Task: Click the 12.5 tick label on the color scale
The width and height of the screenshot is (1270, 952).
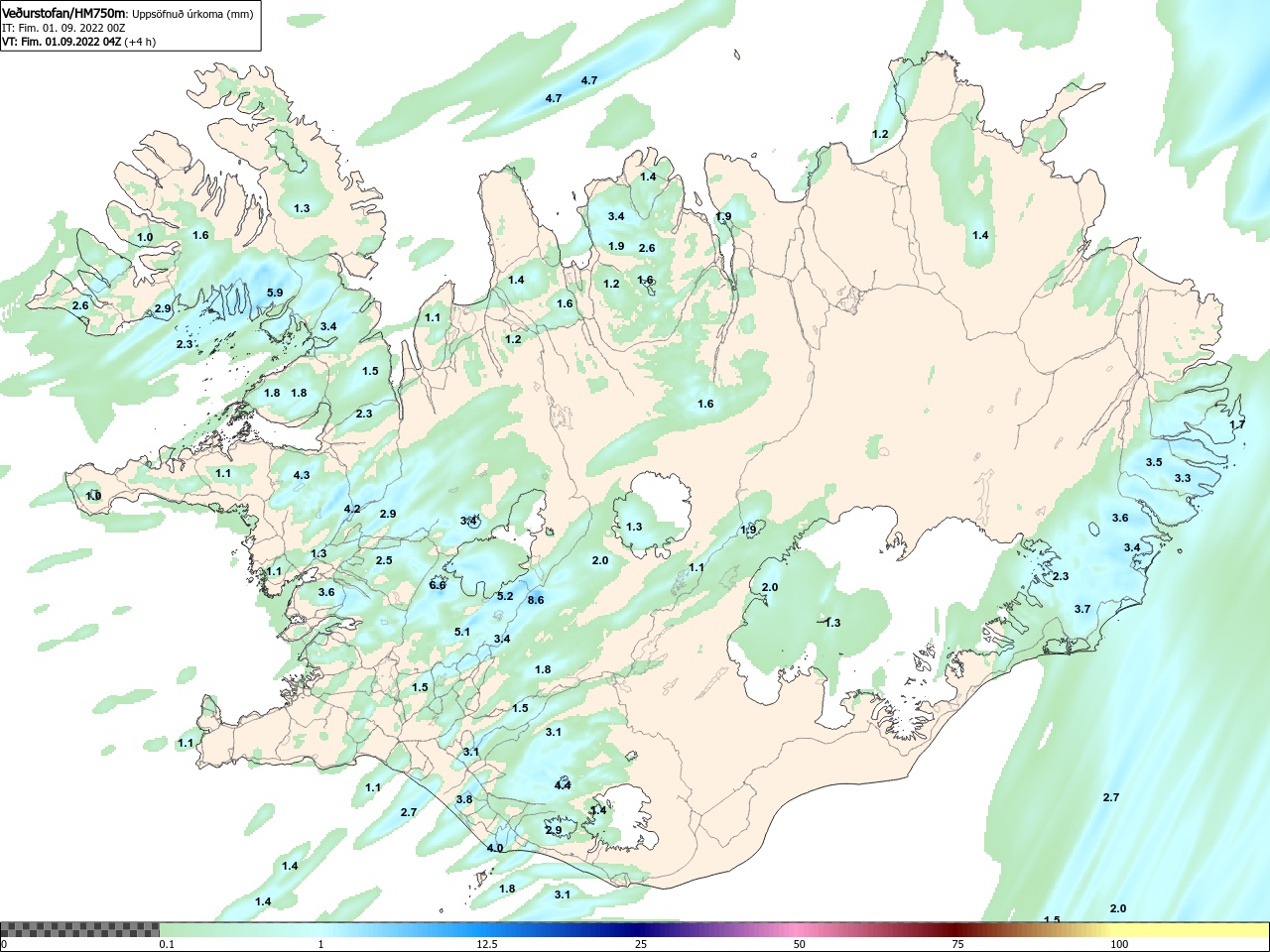Action: pos(487,945)
